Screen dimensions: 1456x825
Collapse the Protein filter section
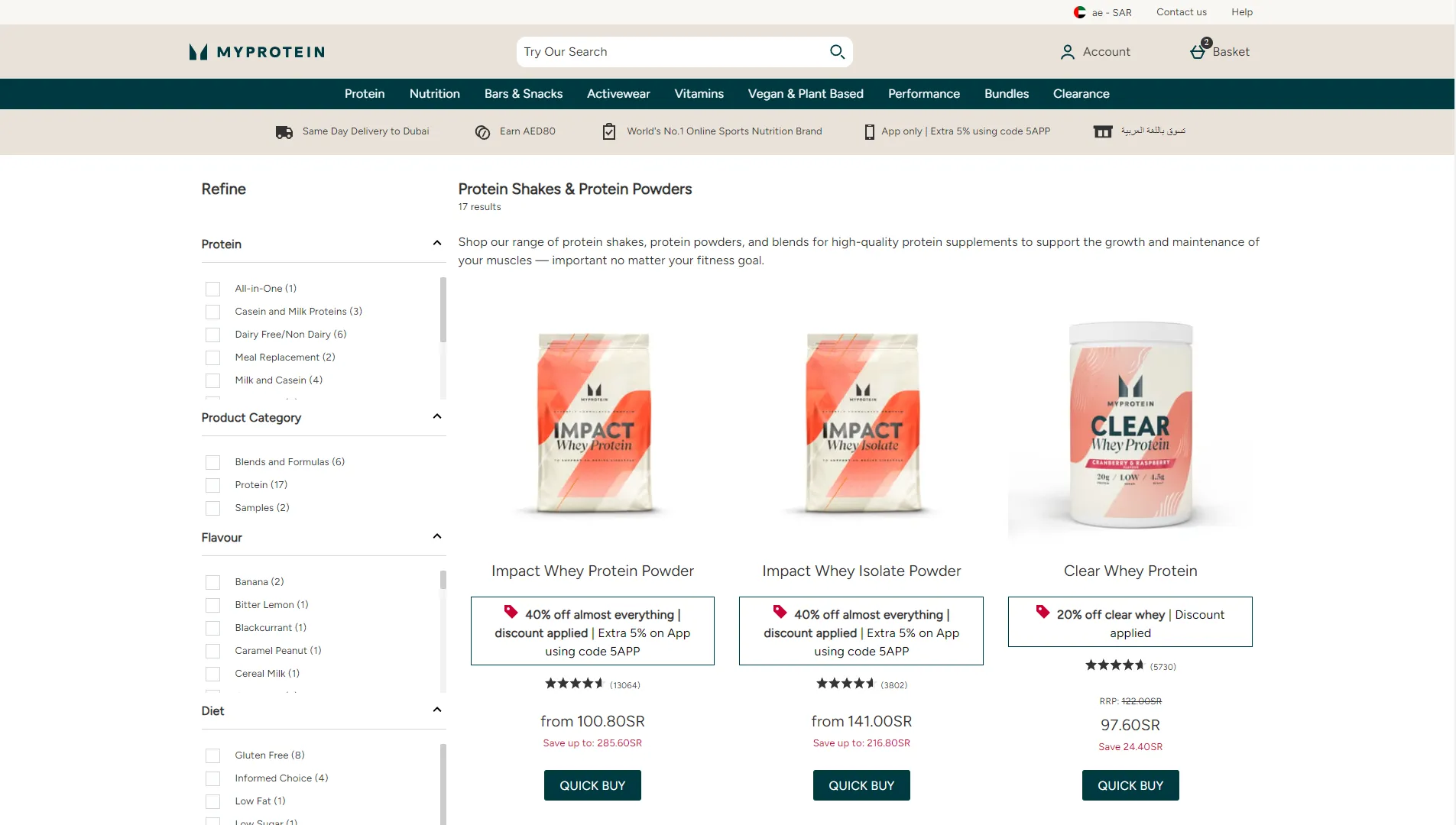click(x=437, y=243)
